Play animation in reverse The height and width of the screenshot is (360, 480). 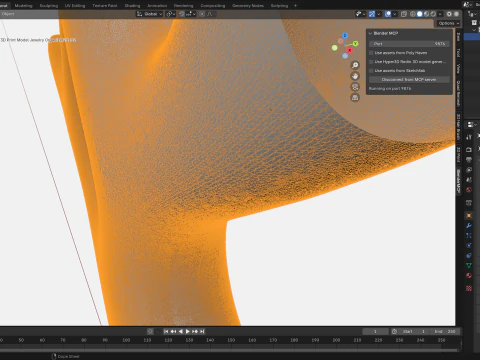point(181,331)
